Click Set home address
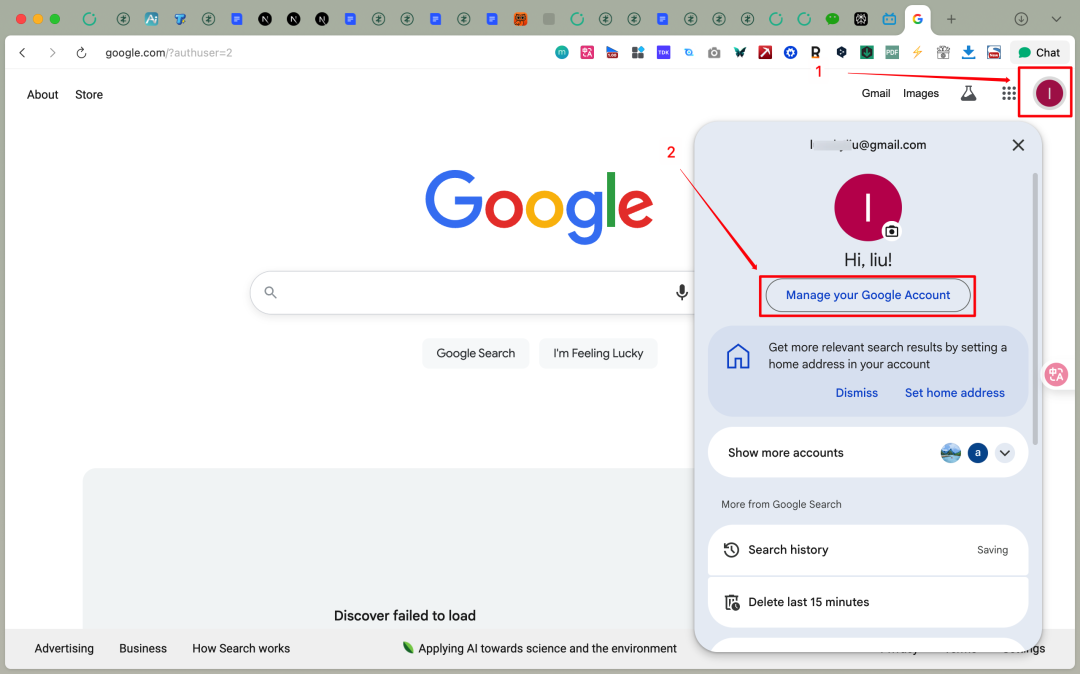The image size is (1080, 674). point(954,392)
